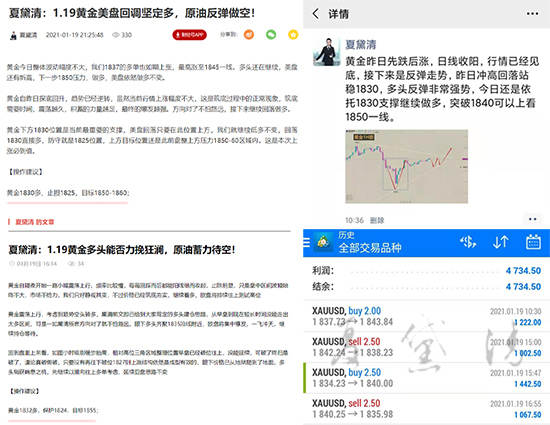Viewport: 550px width, 425px height.
Task: Click the red download app button
Action: point(189,35)
